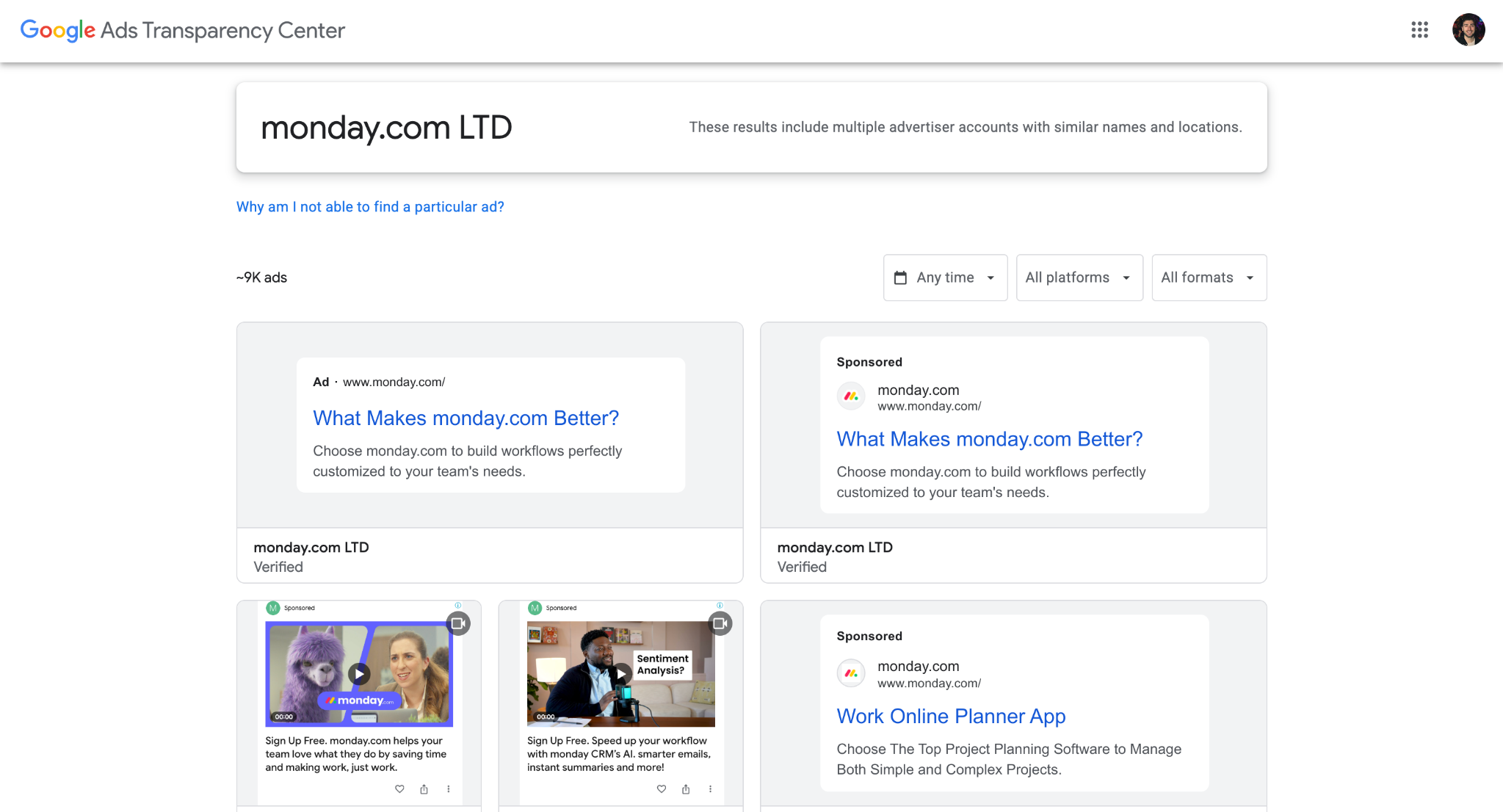Viewport: 1503px width, 812px height.
Task: Open the Any time dropdown
Action: point(945,278)
